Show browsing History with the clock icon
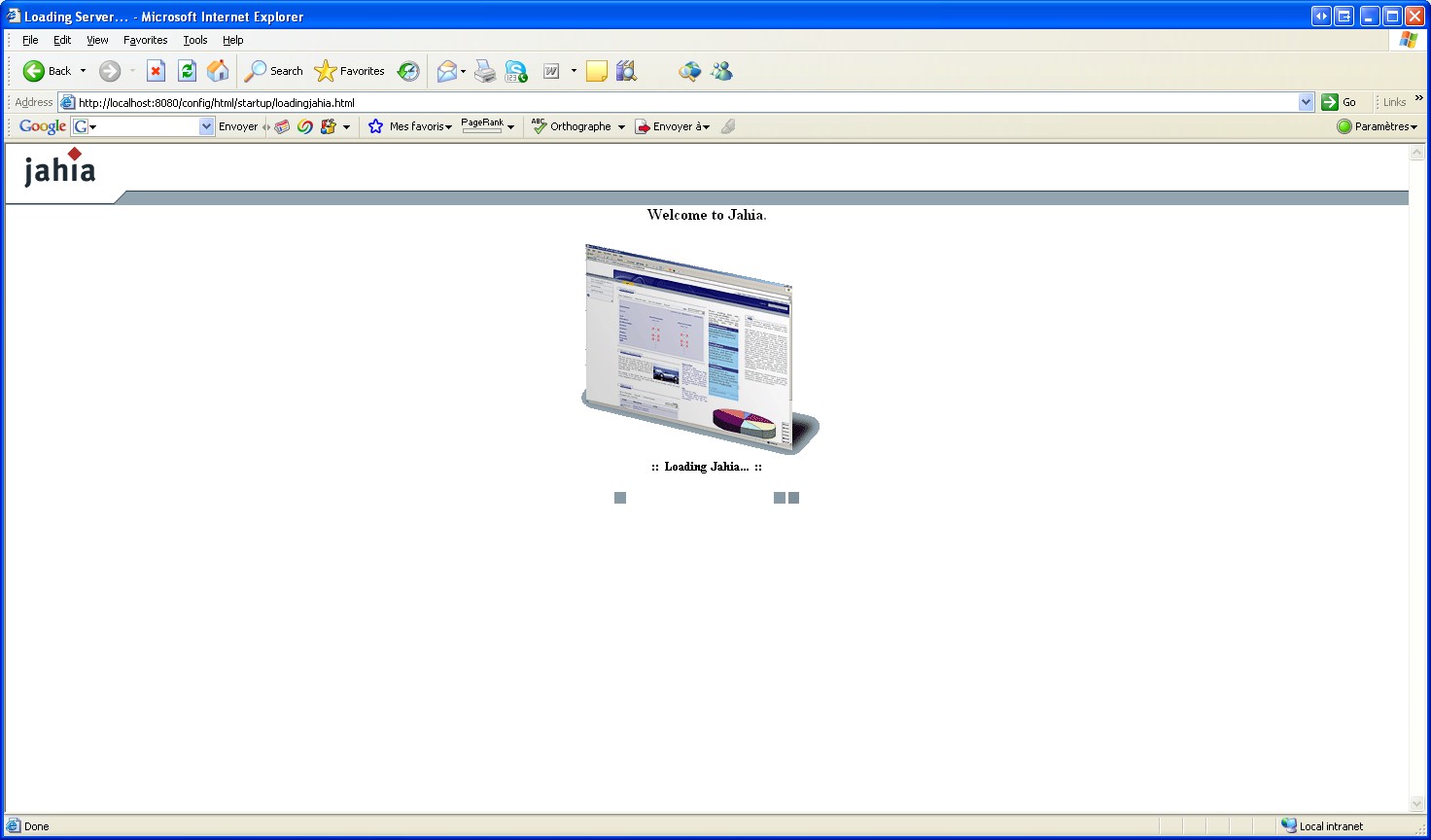Viewport: 1431px width, 840px height. [x=408, y=71]
